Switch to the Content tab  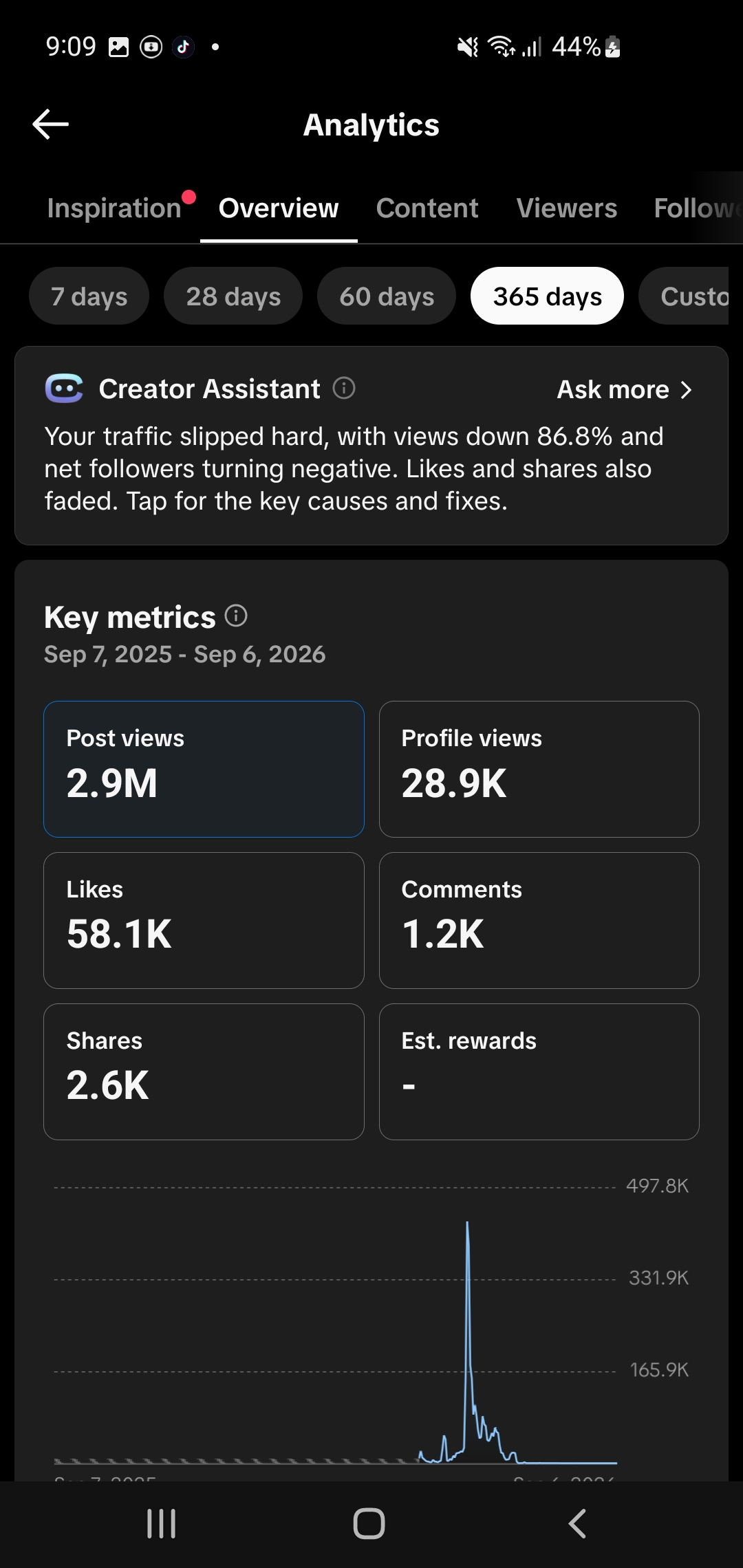coord(427,208)
